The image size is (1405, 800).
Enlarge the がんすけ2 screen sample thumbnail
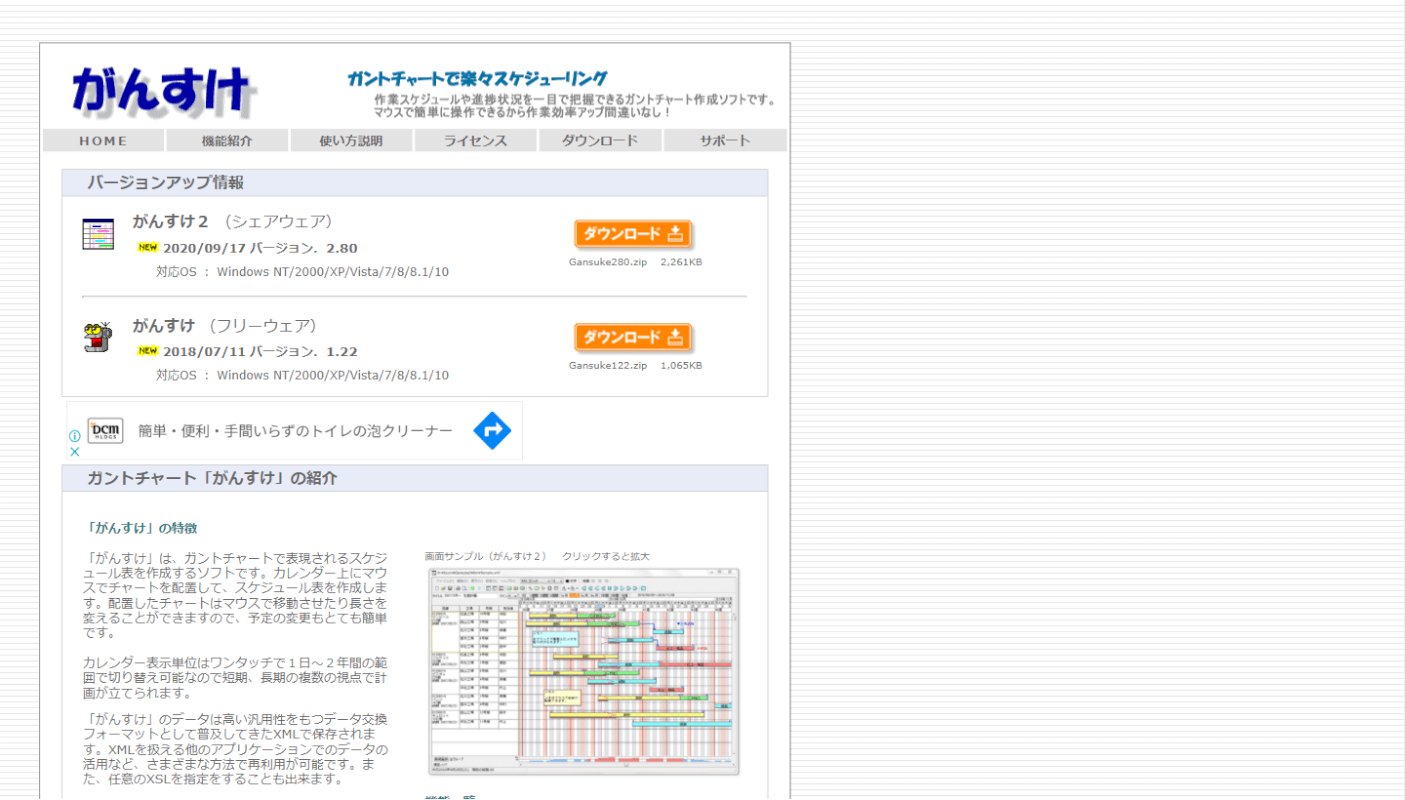583,670
